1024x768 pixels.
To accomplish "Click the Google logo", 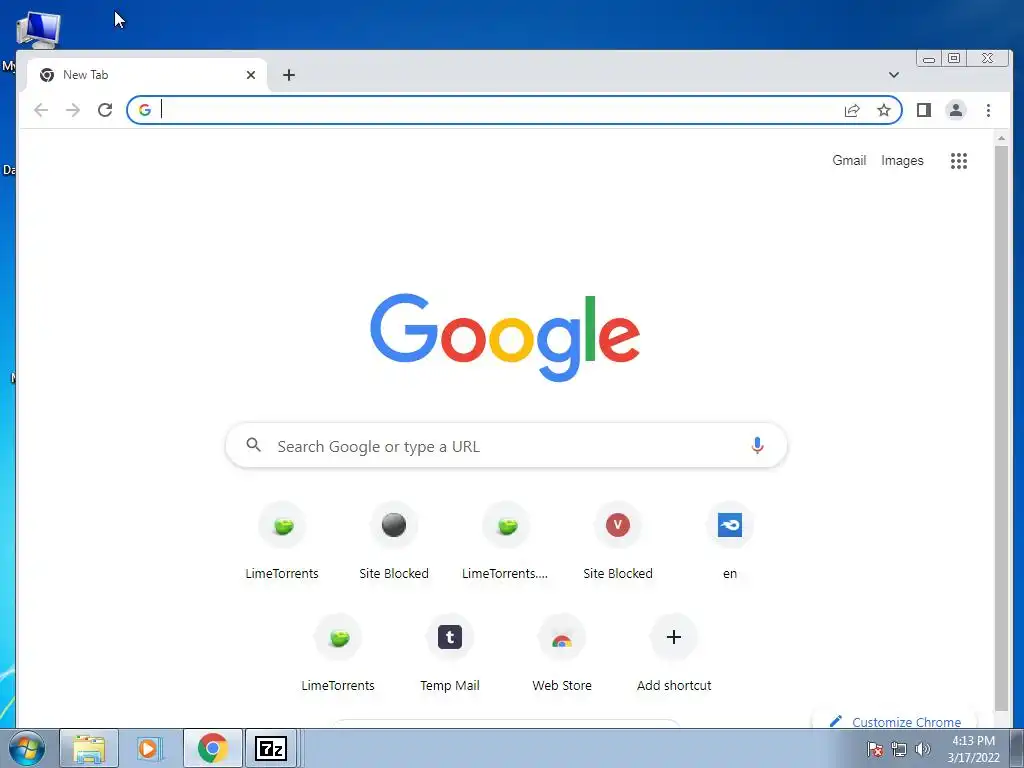I will [x=505, y=337].
